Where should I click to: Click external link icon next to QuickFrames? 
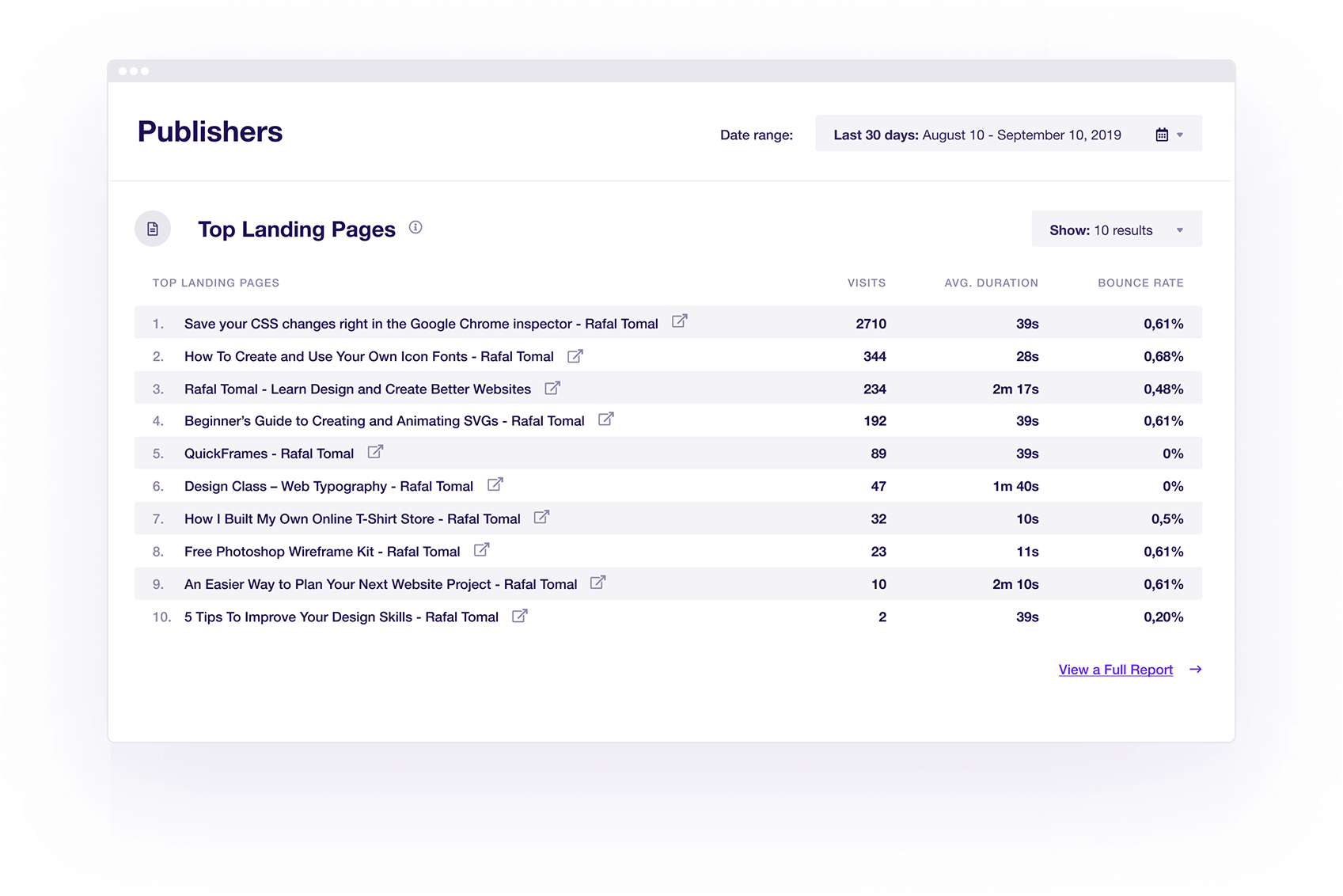(375, 452)
